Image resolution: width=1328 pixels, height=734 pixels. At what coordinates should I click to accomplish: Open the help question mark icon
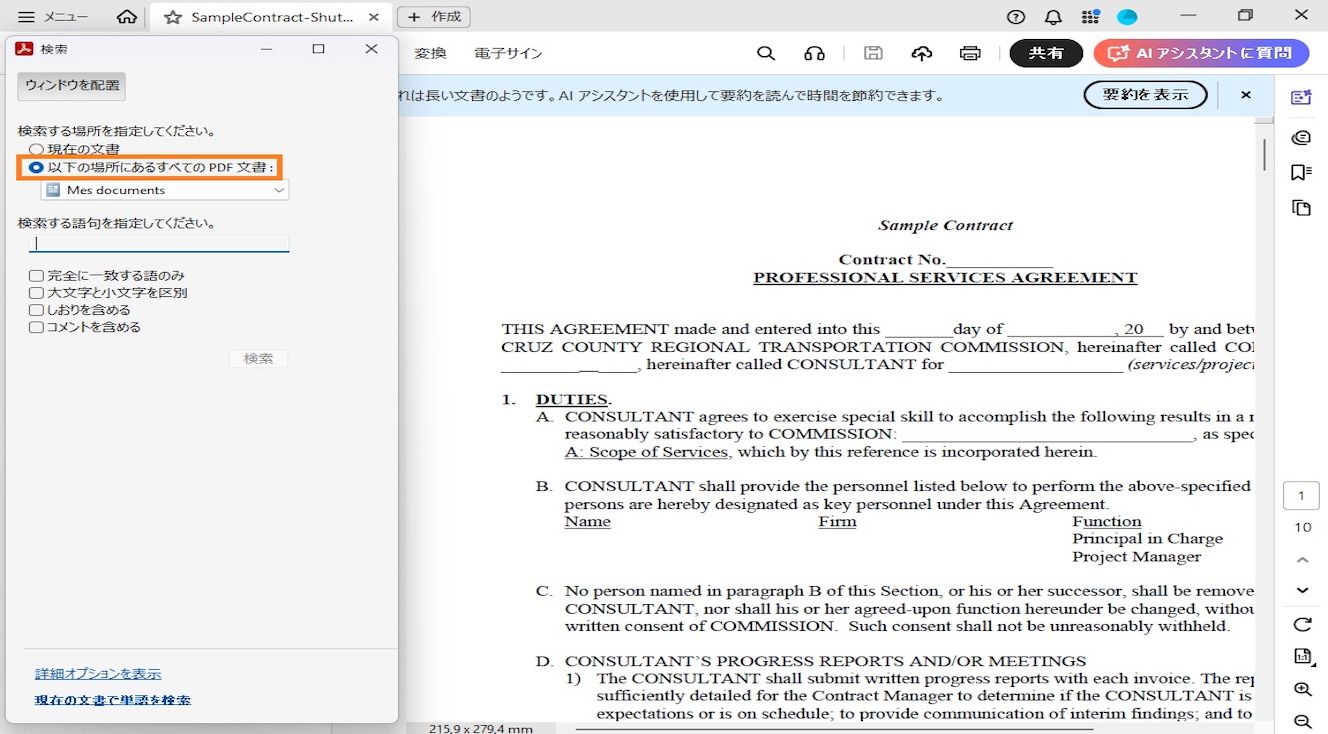tap(1016, 17)
